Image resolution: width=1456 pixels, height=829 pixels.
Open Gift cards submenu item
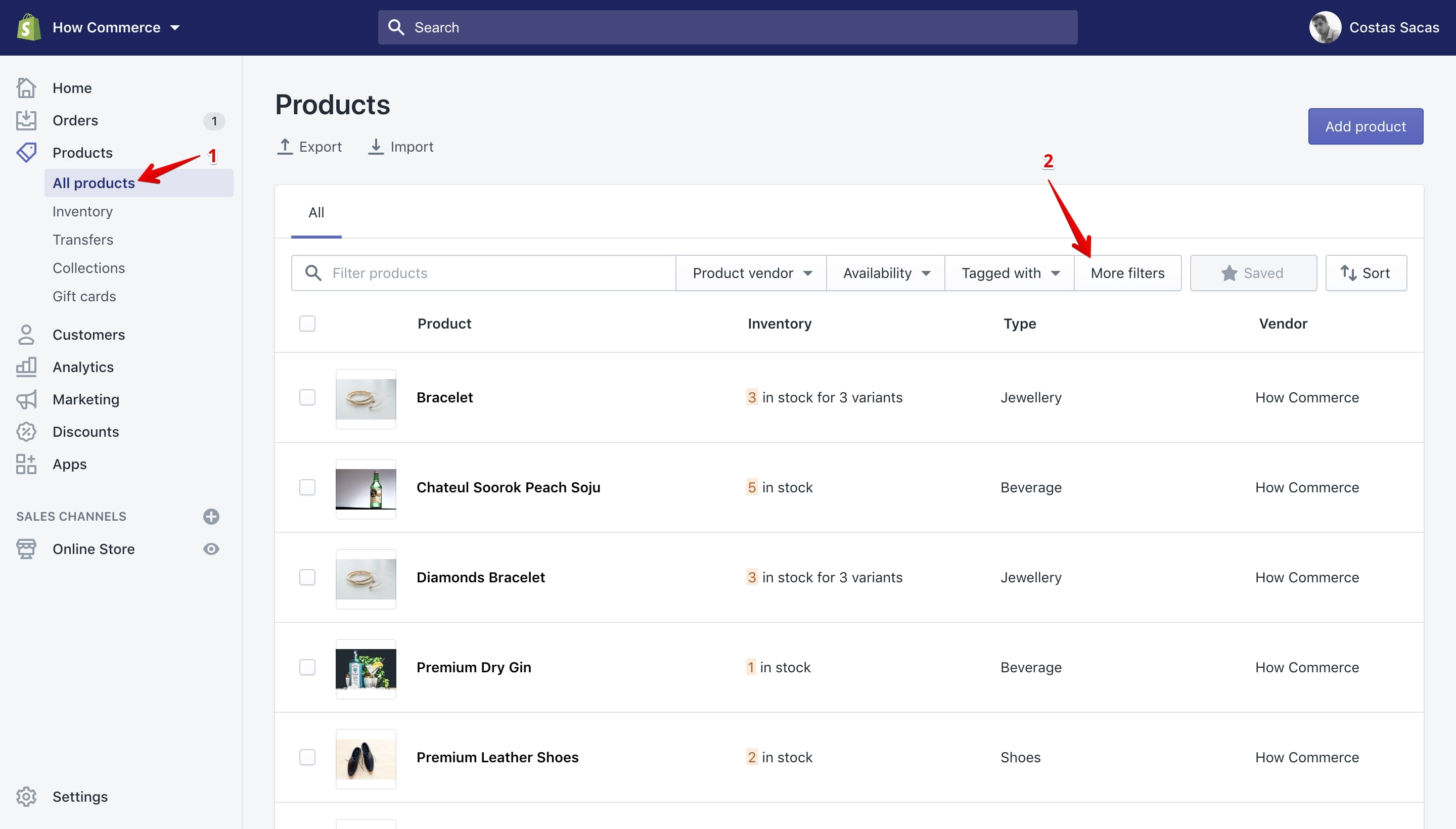(84, 296)
